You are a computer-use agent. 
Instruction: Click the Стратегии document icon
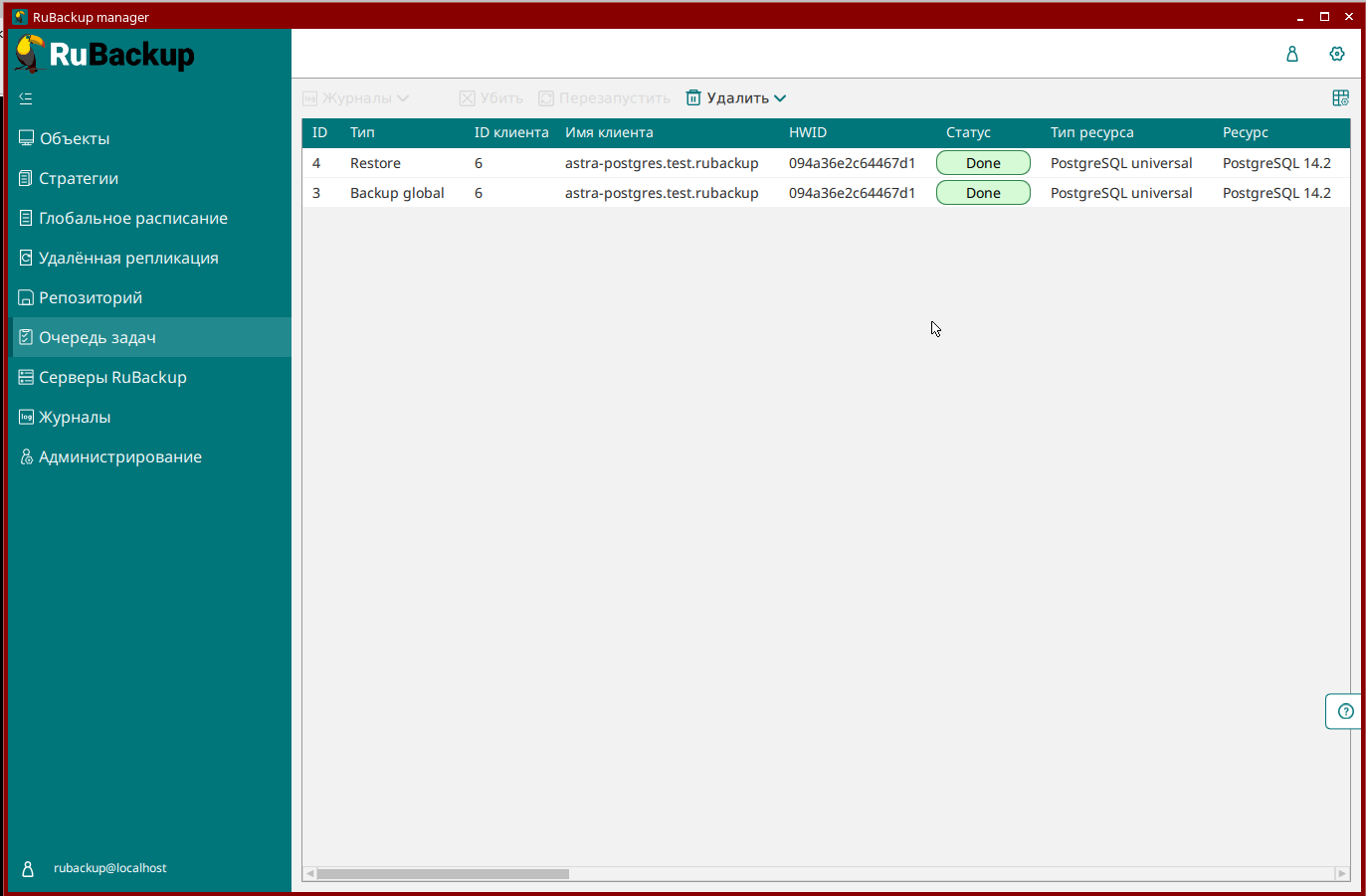click(x=27, y=178)
